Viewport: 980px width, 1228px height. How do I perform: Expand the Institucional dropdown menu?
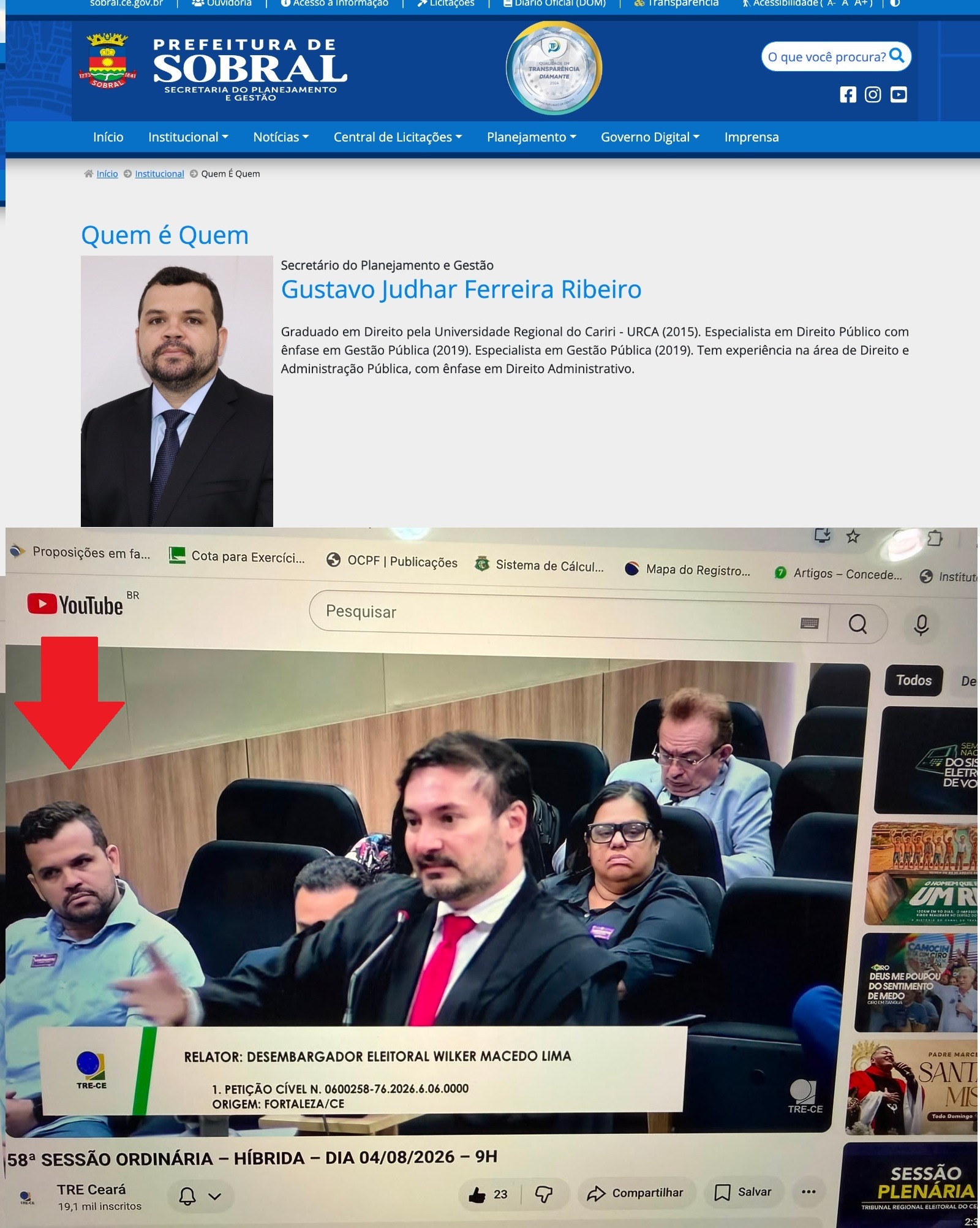coord(188,137)
